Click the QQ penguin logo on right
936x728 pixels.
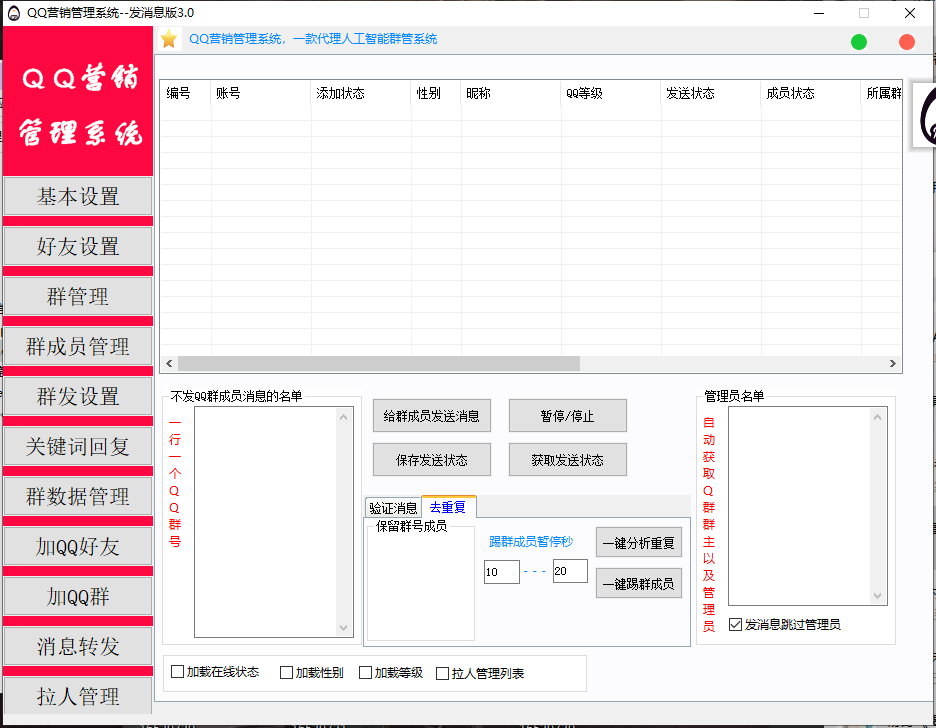[925, 115]
